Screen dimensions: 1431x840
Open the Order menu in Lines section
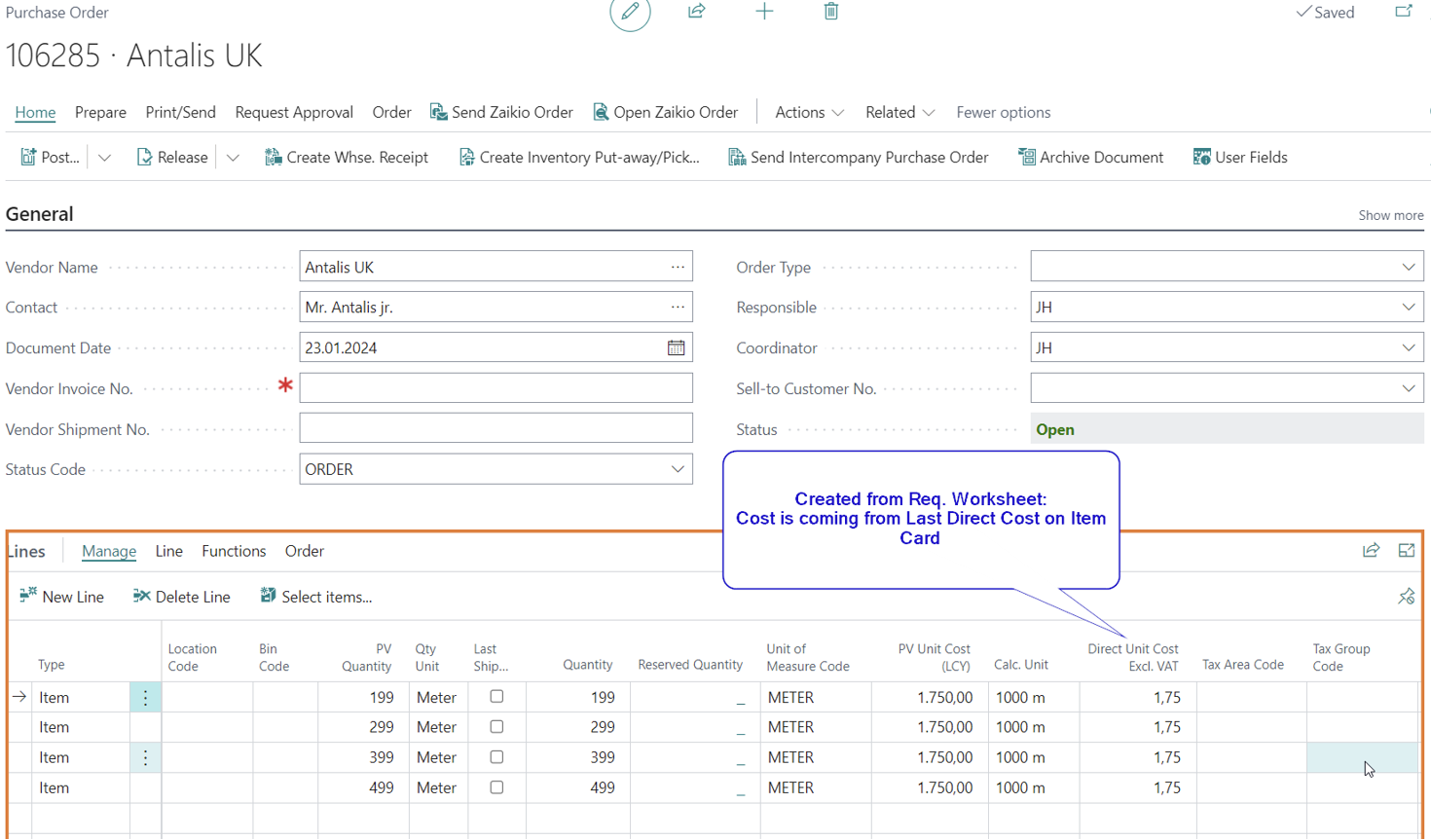pyautogui.click(x=304, y=551)
